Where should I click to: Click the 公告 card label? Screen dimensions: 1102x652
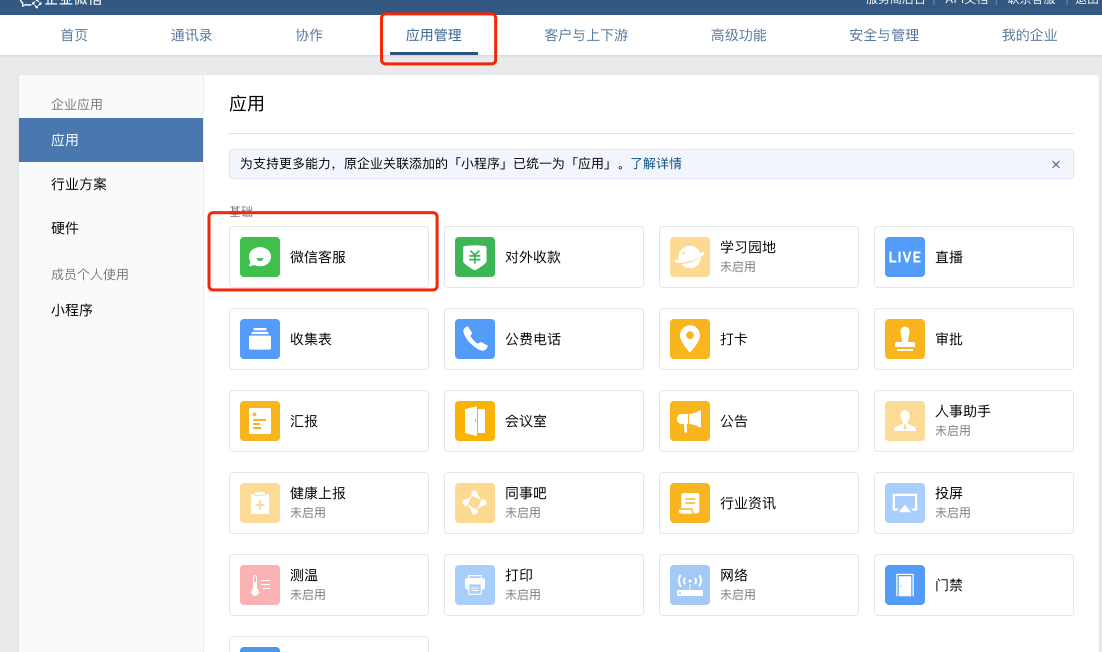click(x=734, y=421)
